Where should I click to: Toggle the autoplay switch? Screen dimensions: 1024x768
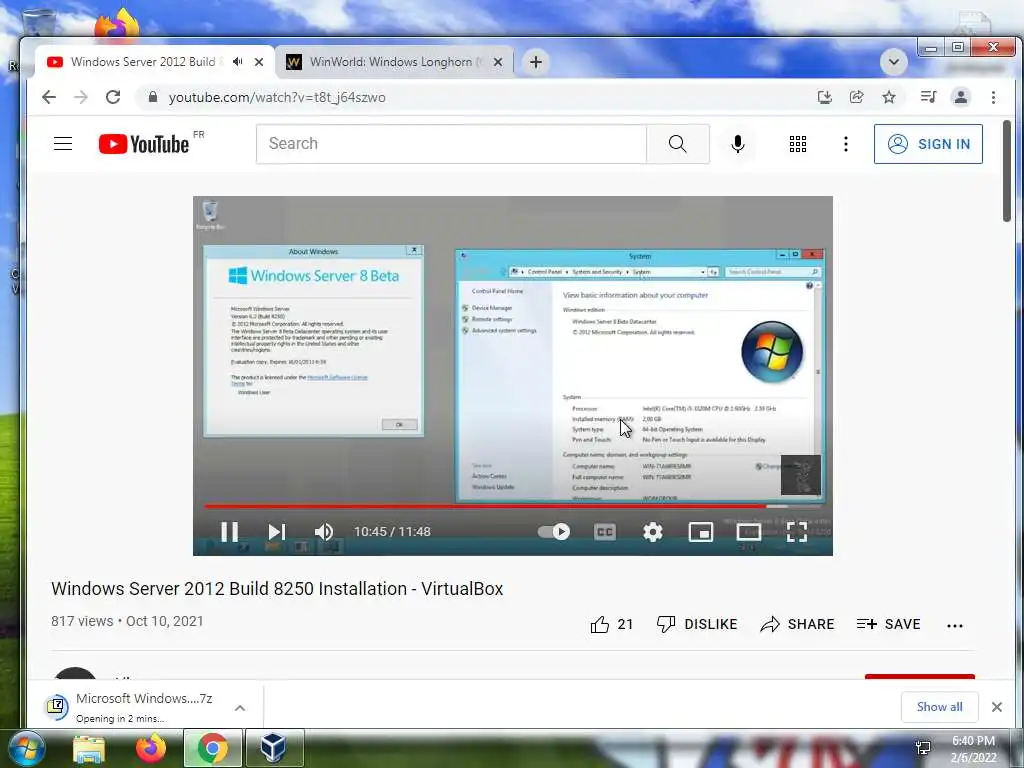(x=554, y=532)
